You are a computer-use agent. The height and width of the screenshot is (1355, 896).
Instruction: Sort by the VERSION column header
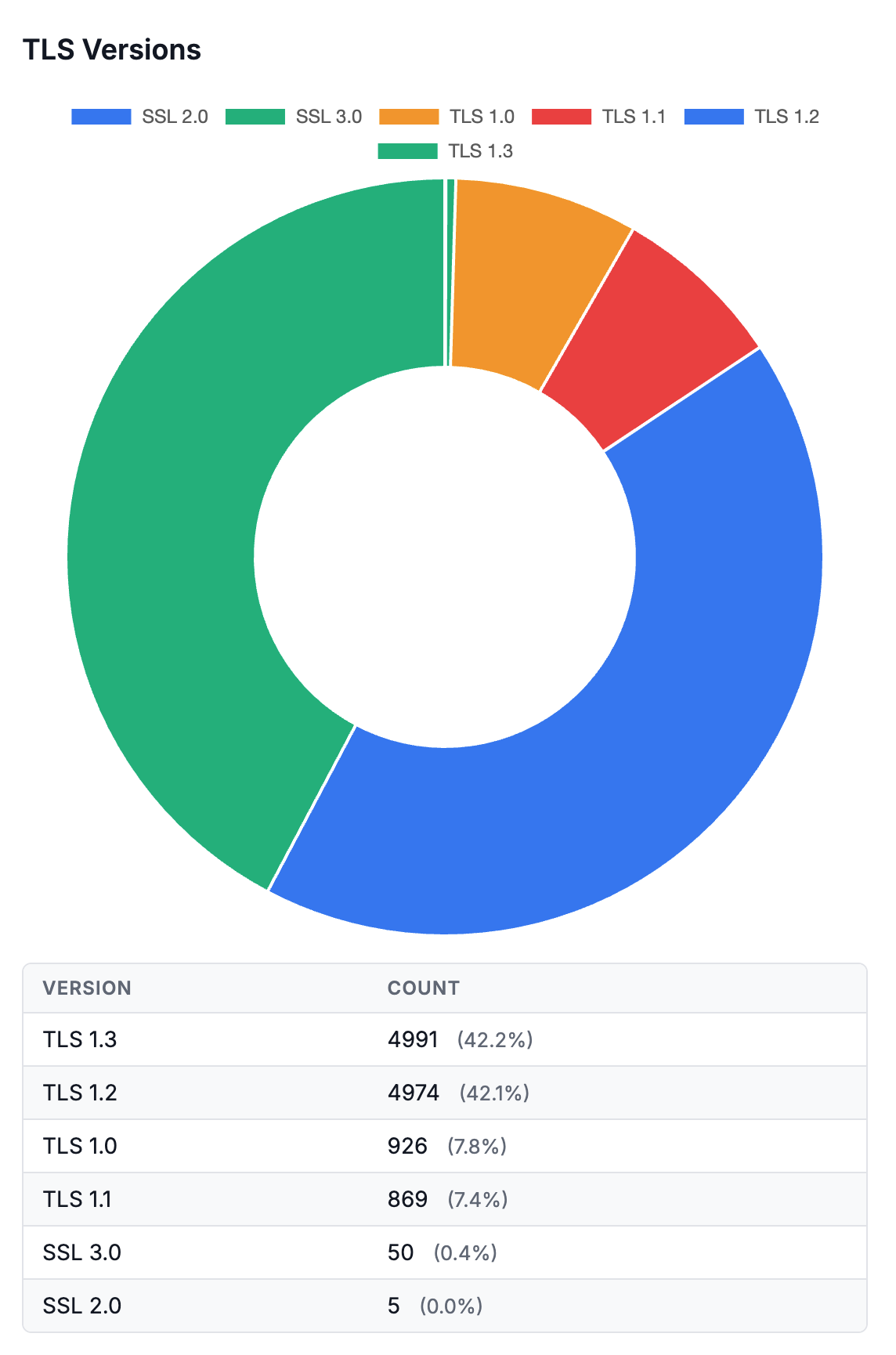87,988
